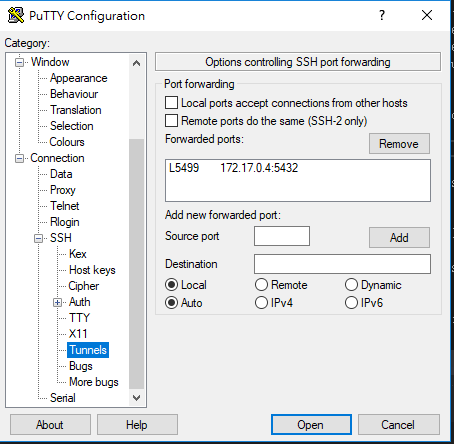Select the Remote radio button

tap(261, 285)
